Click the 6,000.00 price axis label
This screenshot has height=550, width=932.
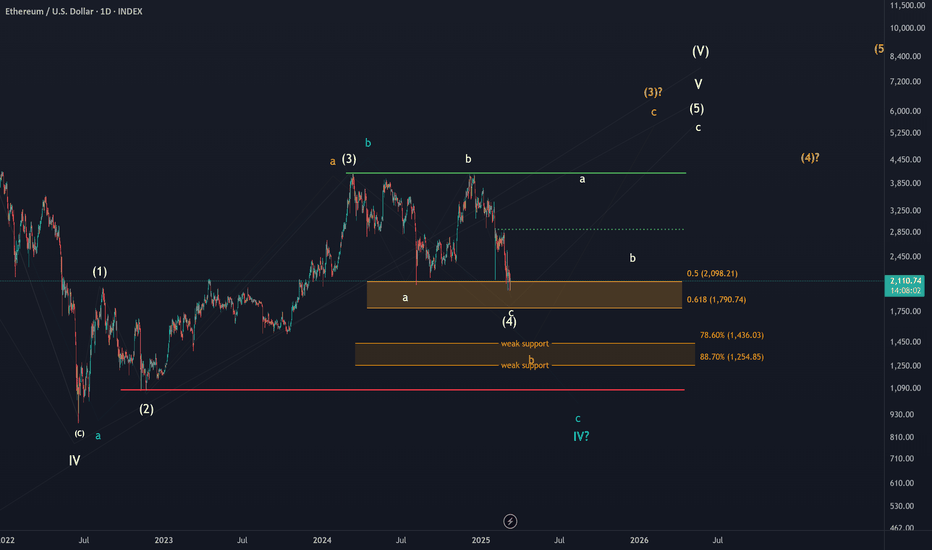(x=905, y=111)
